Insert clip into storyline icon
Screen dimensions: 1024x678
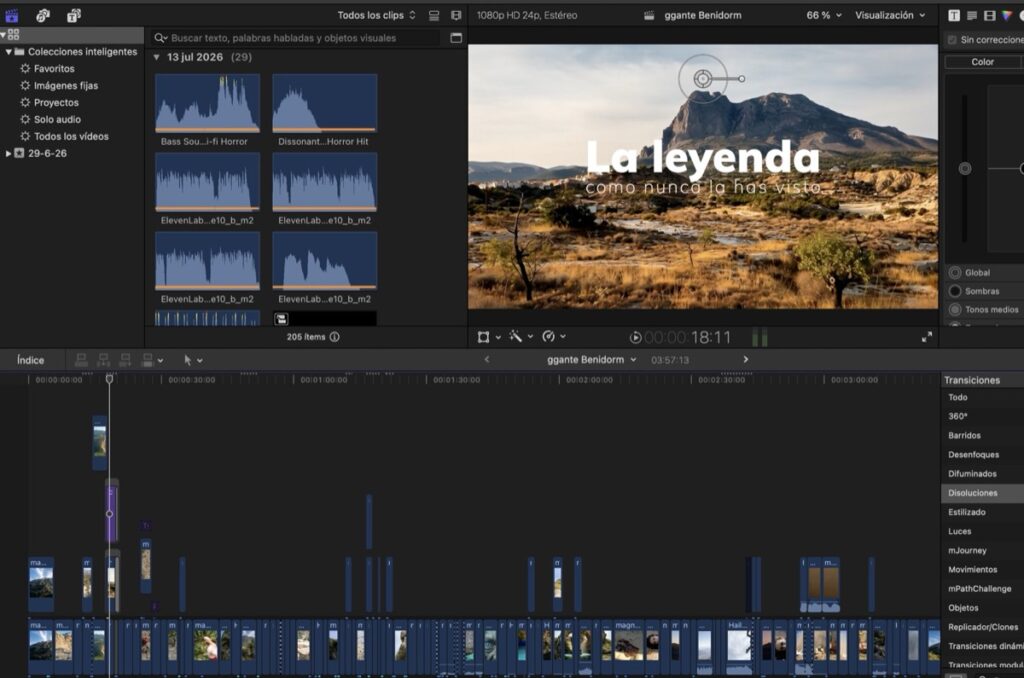point(103,360)
